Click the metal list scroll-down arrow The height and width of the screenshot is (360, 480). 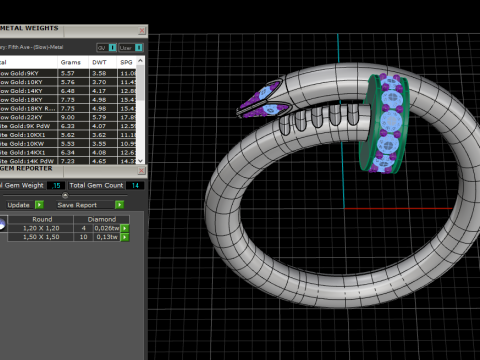(140, 161)
